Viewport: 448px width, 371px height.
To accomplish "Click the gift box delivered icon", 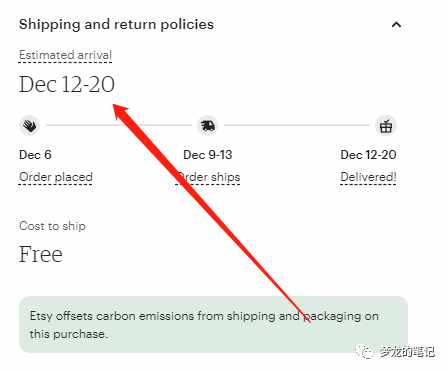I will pos(386,126).
